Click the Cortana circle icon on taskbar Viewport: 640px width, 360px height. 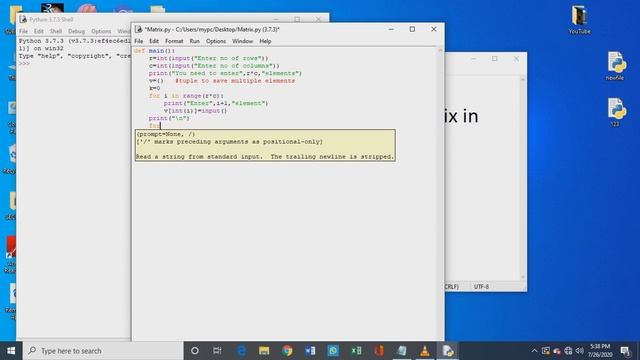[x=195, y=351]
